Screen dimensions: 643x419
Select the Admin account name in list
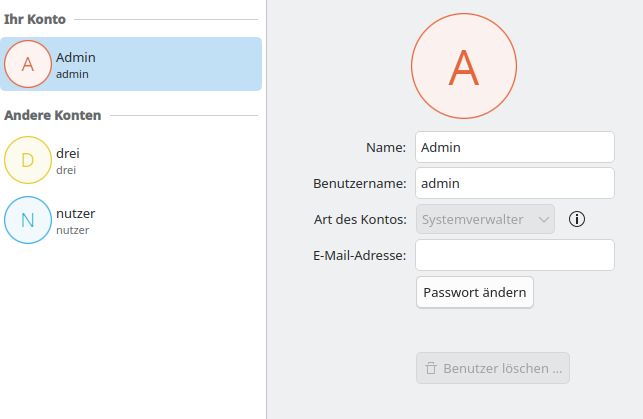tap(76, 57)
